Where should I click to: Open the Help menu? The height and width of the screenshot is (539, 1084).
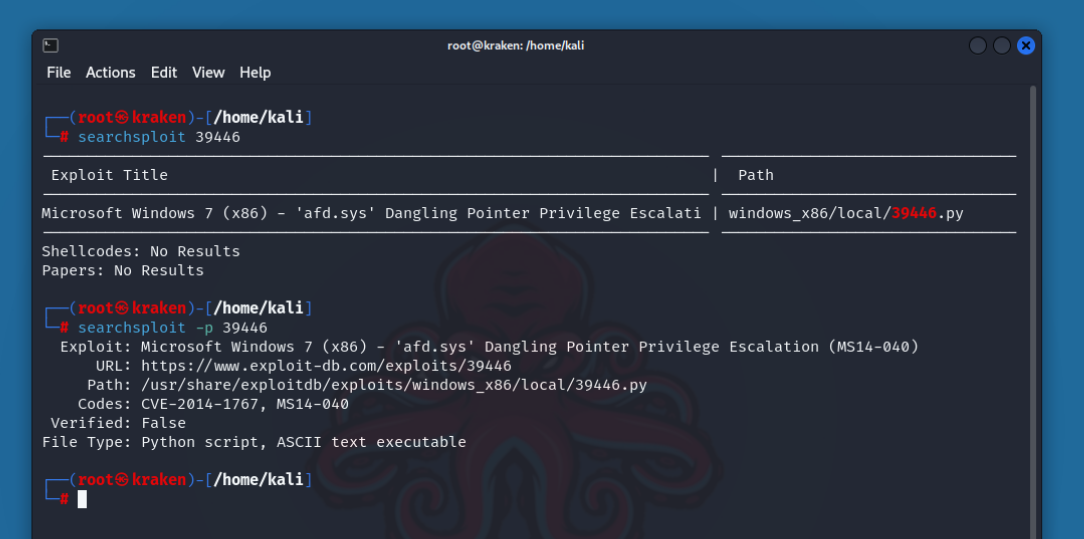point(255,72)
